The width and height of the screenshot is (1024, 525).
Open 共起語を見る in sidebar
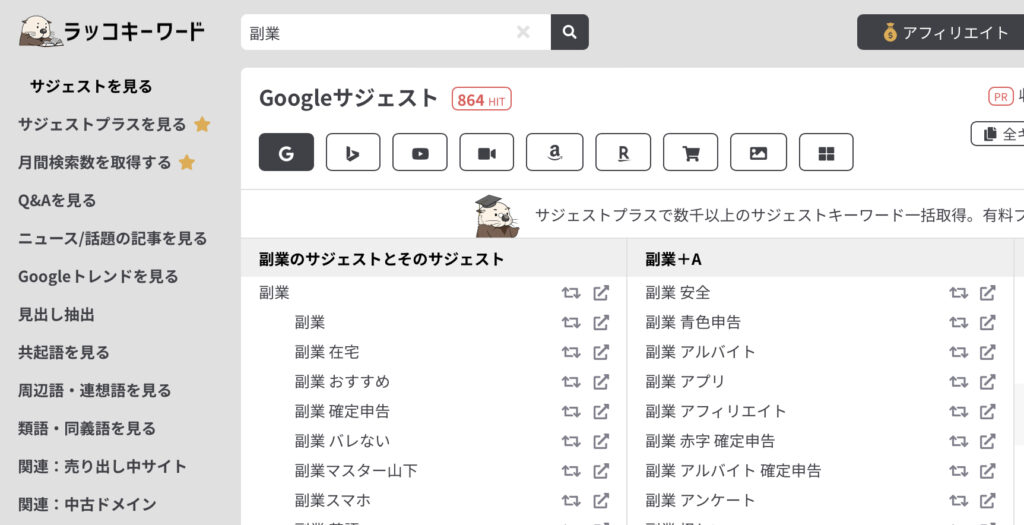click(x=63, y=352)
